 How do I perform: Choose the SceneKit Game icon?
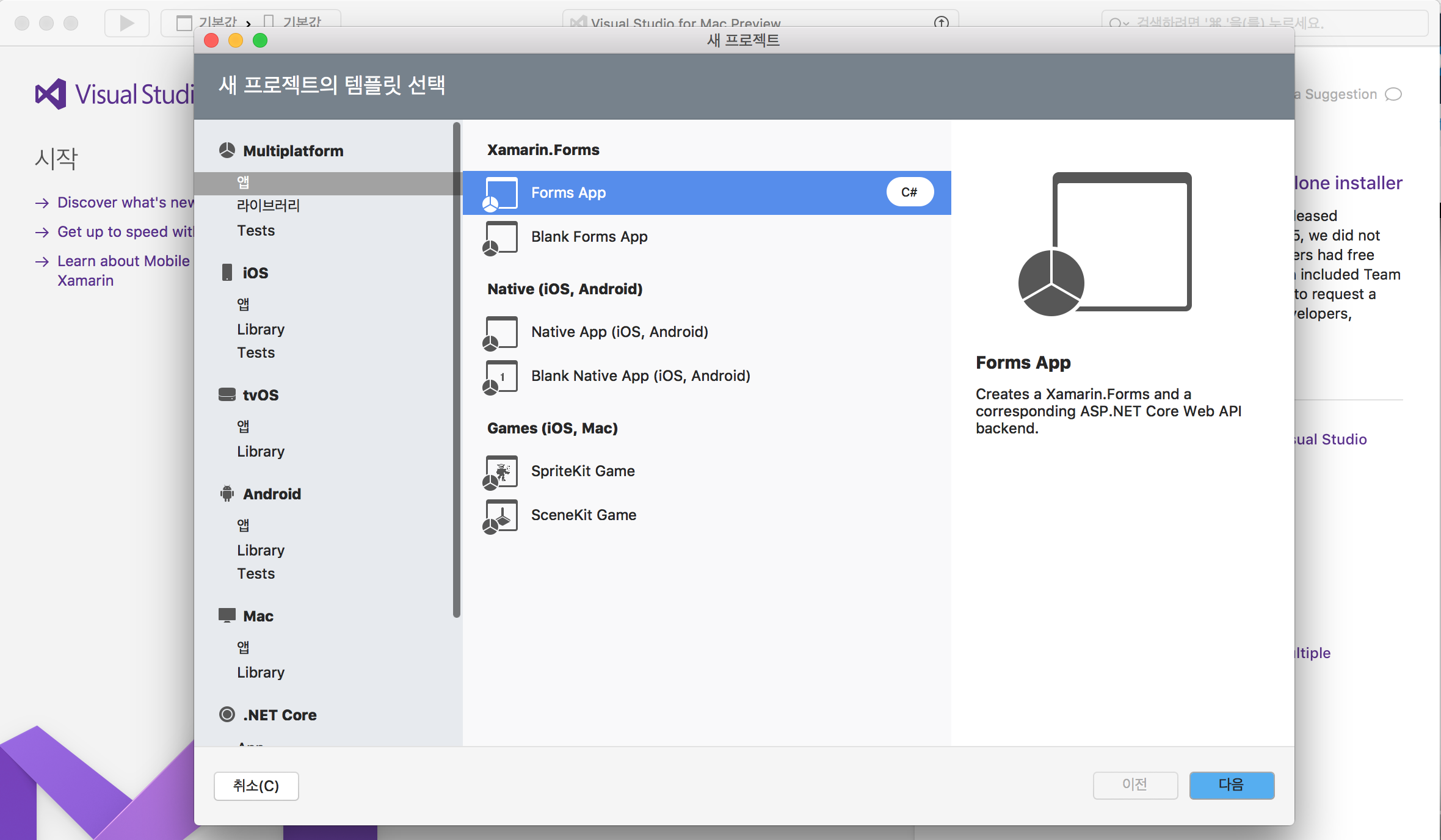(501, 516)
